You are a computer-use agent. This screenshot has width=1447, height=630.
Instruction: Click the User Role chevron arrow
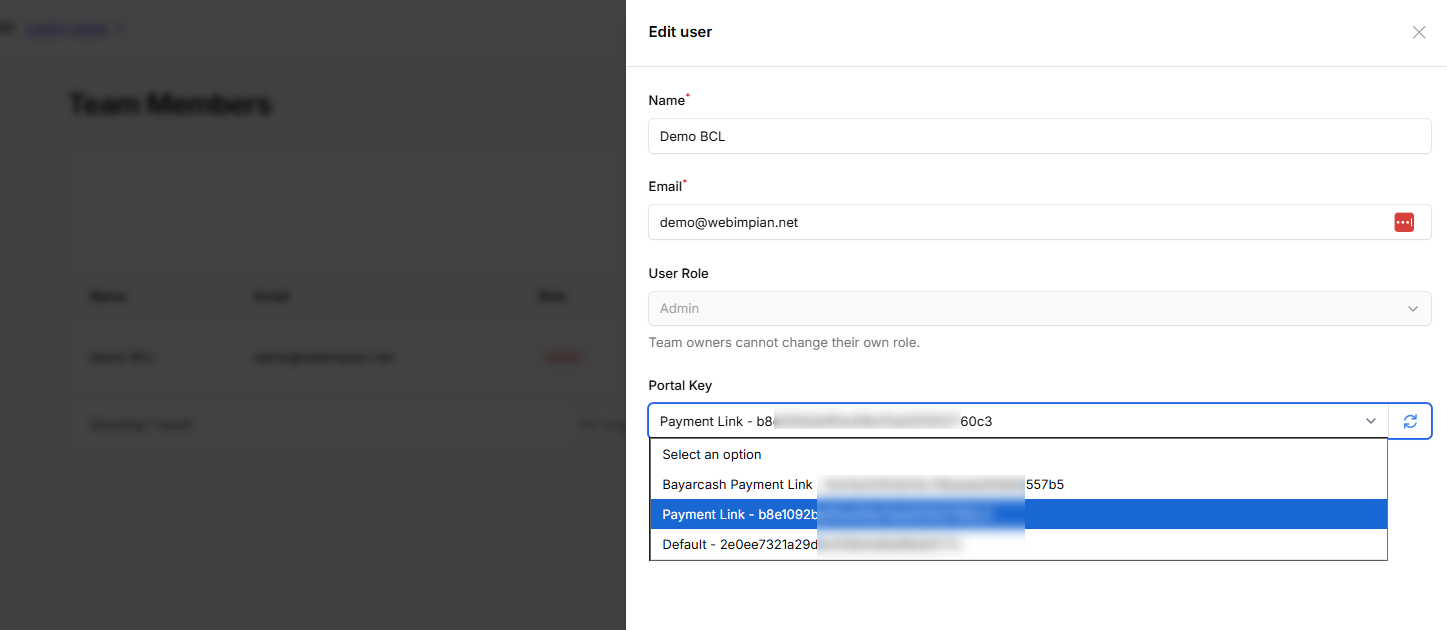pos(1412,309)
